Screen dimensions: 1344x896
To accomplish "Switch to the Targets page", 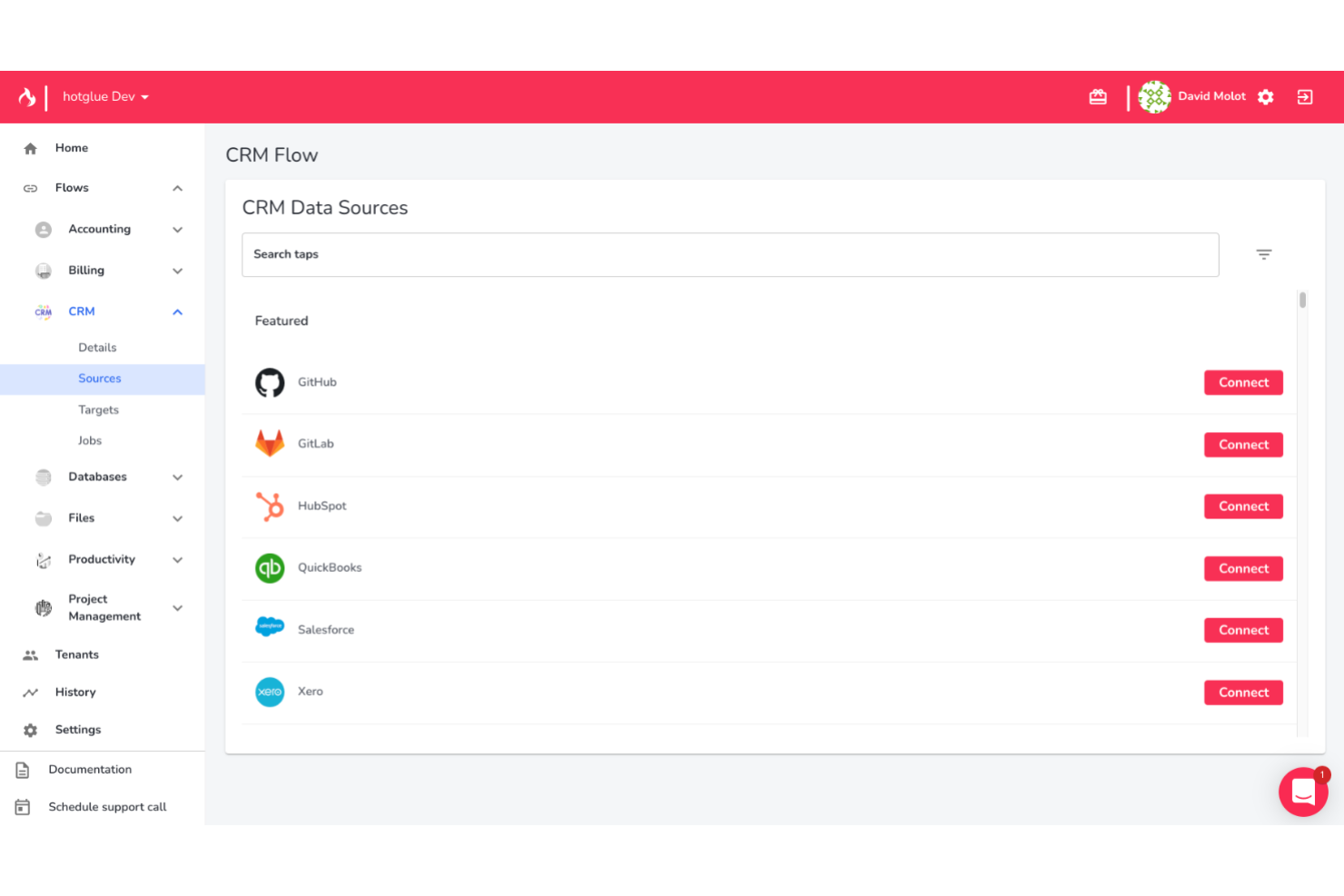I will click(98, 409).
